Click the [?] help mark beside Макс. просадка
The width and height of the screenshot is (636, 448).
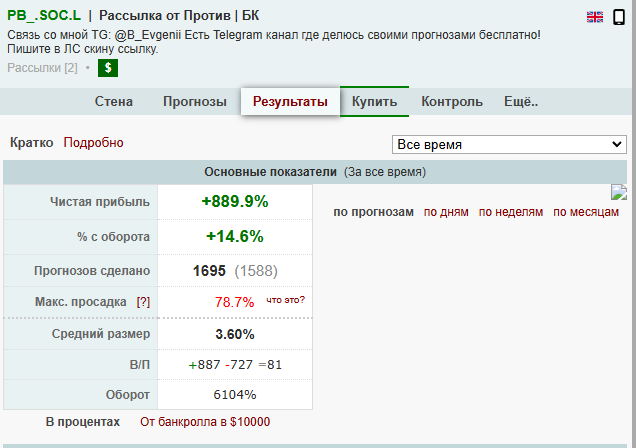[143, 301]
